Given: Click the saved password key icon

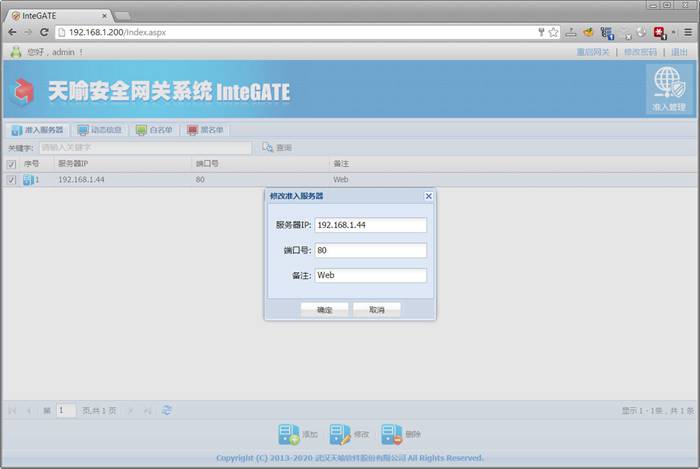Looking at the screenshot, I should (x=541, y=32).
